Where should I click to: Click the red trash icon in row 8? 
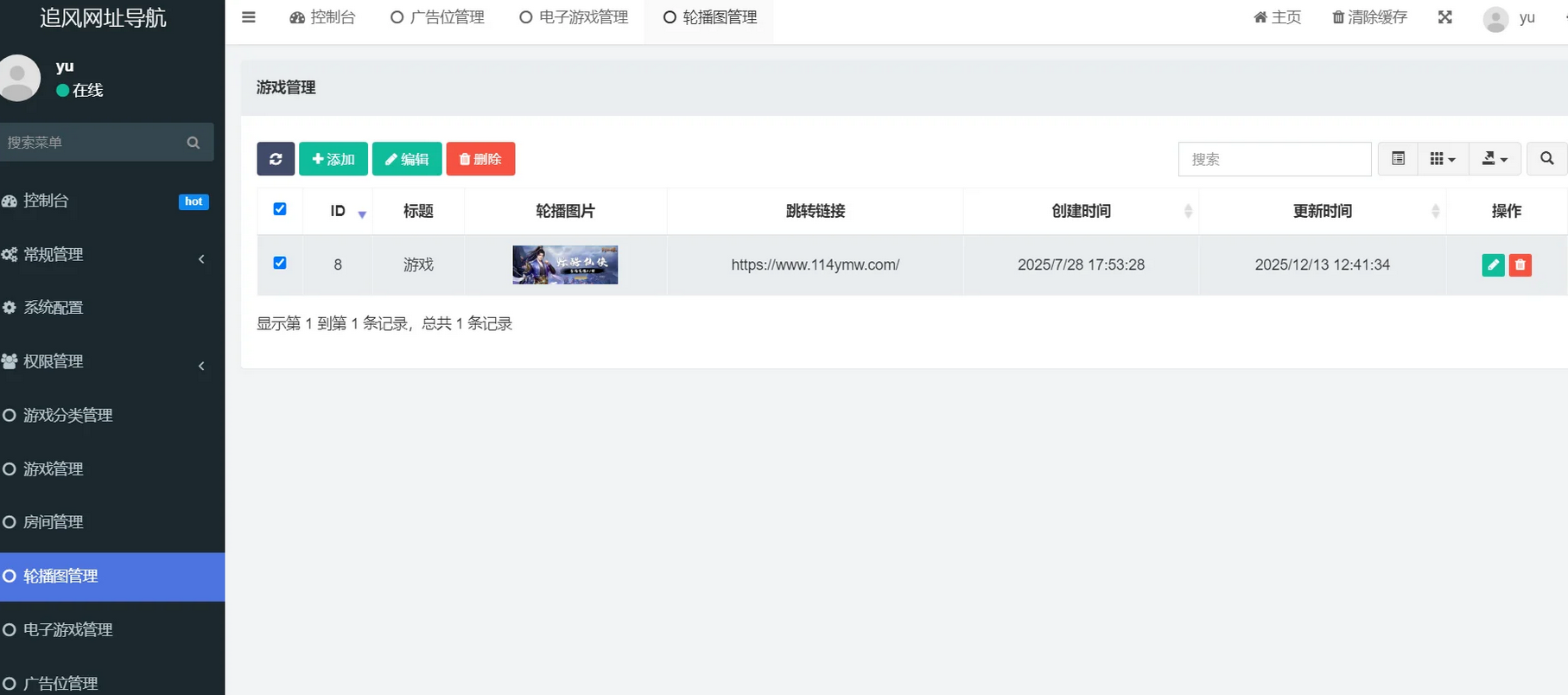[1520, 265]
